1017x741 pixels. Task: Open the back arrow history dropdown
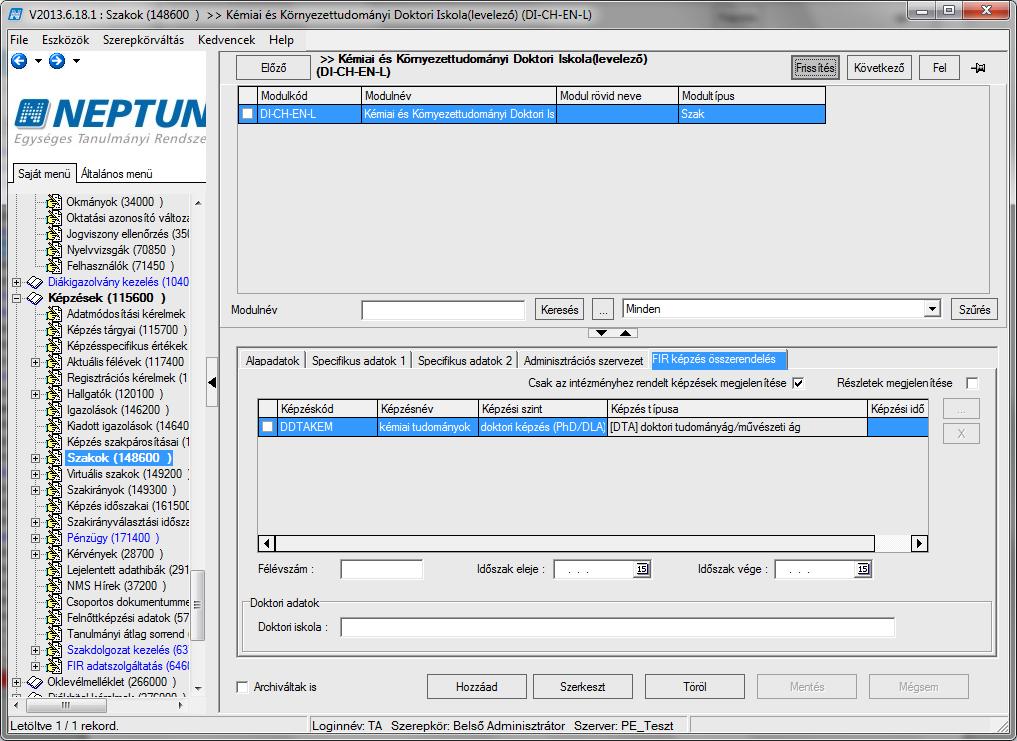38,61
